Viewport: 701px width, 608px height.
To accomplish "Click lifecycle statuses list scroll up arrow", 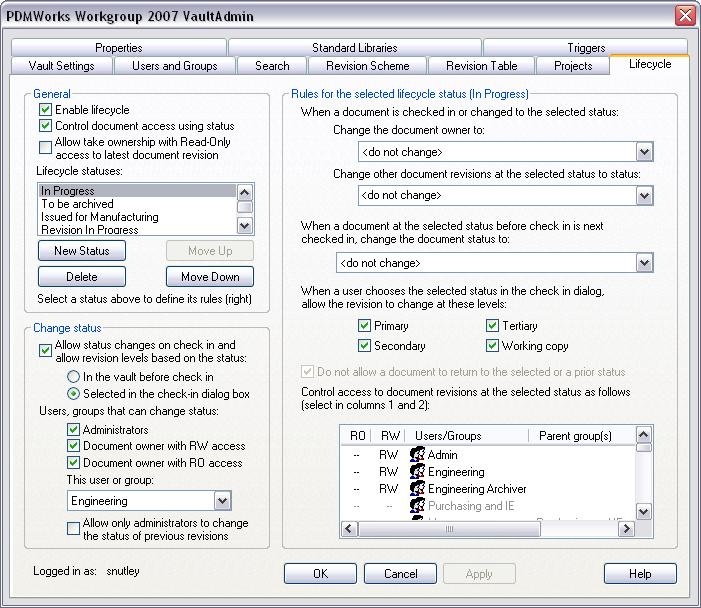I will pyautogui.click(x=245, y=192).
